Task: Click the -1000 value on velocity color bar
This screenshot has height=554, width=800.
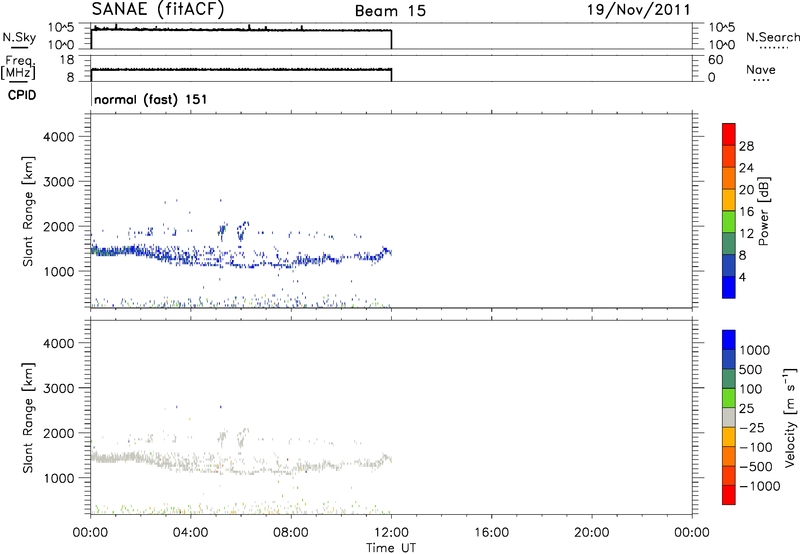Action: pyautogui.click(x=759, y=486)
